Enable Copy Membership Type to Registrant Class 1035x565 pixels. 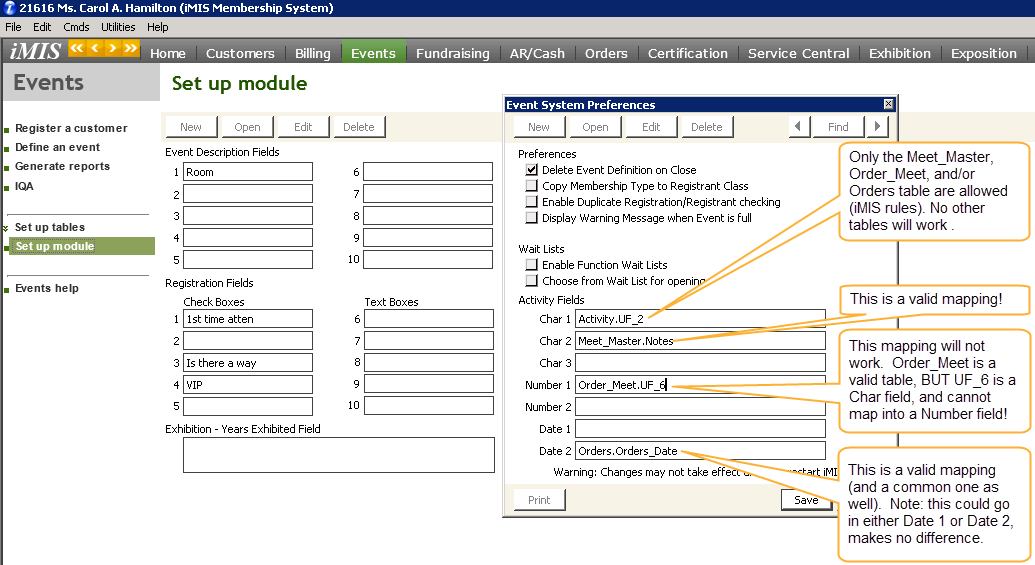(x=532, y=186)
